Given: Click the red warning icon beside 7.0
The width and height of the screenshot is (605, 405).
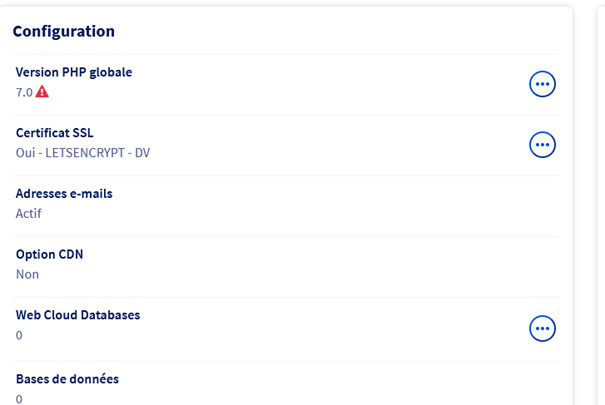Looking at the screenshot, I should [42, 92].
